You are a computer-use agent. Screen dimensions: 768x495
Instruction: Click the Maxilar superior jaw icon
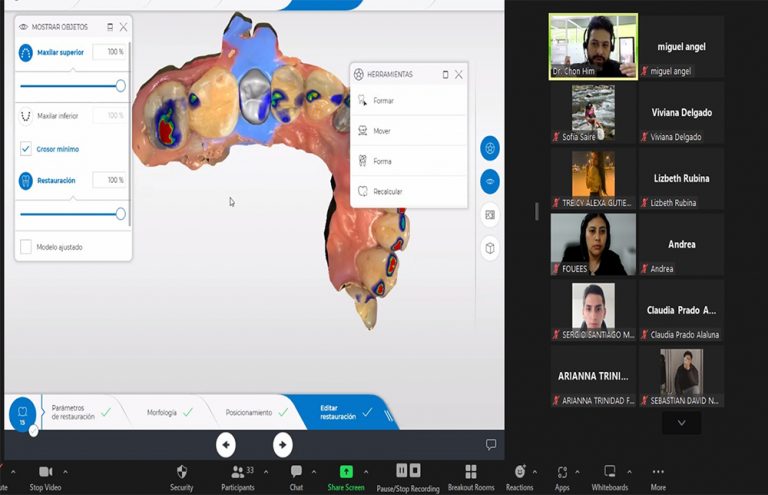pos(26,52)
